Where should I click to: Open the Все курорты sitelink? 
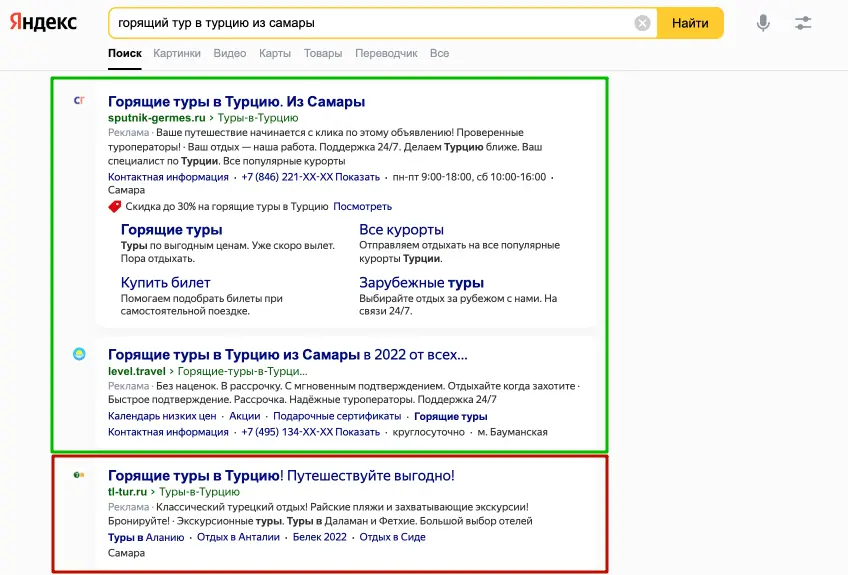401,229
